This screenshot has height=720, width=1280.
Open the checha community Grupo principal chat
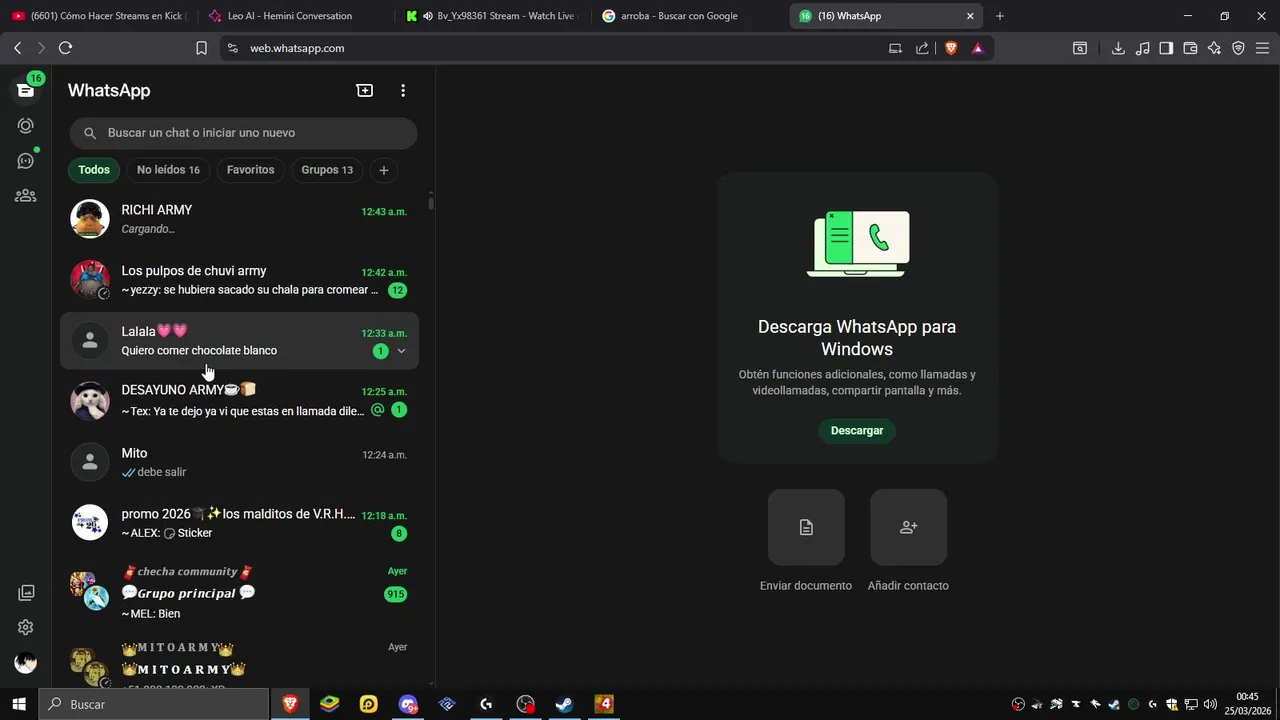click(240, 592)
